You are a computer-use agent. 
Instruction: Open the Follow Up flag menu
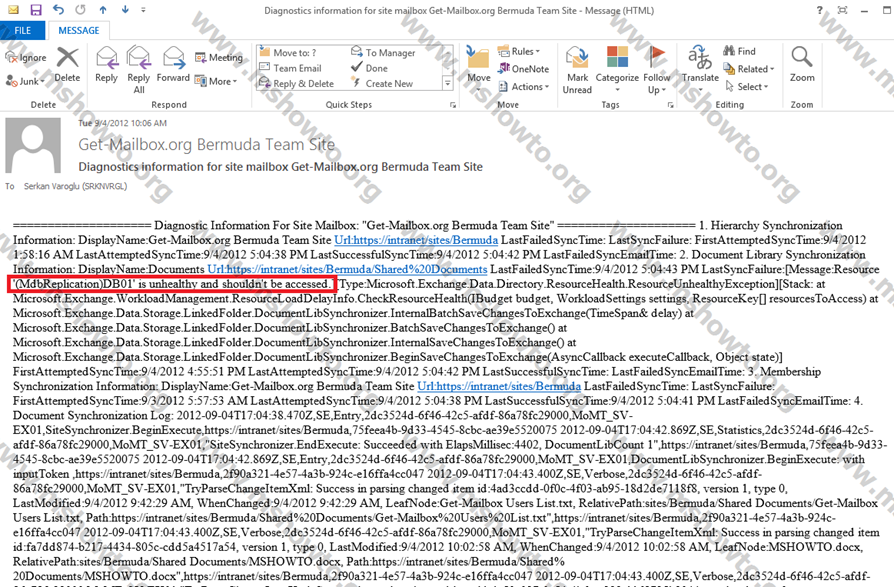pos(657,70)
